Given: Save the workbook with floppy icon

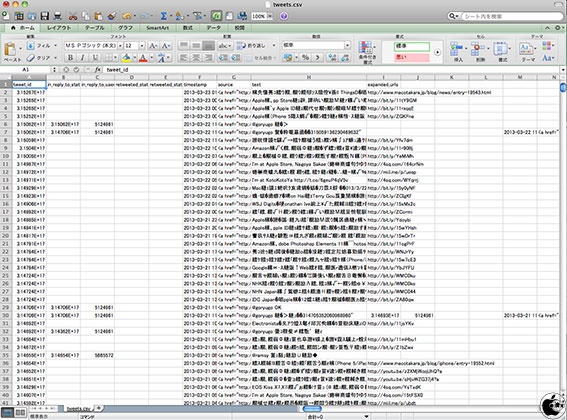Looking at the screenshot, I should pyautogui.click(x=44, y=16).
